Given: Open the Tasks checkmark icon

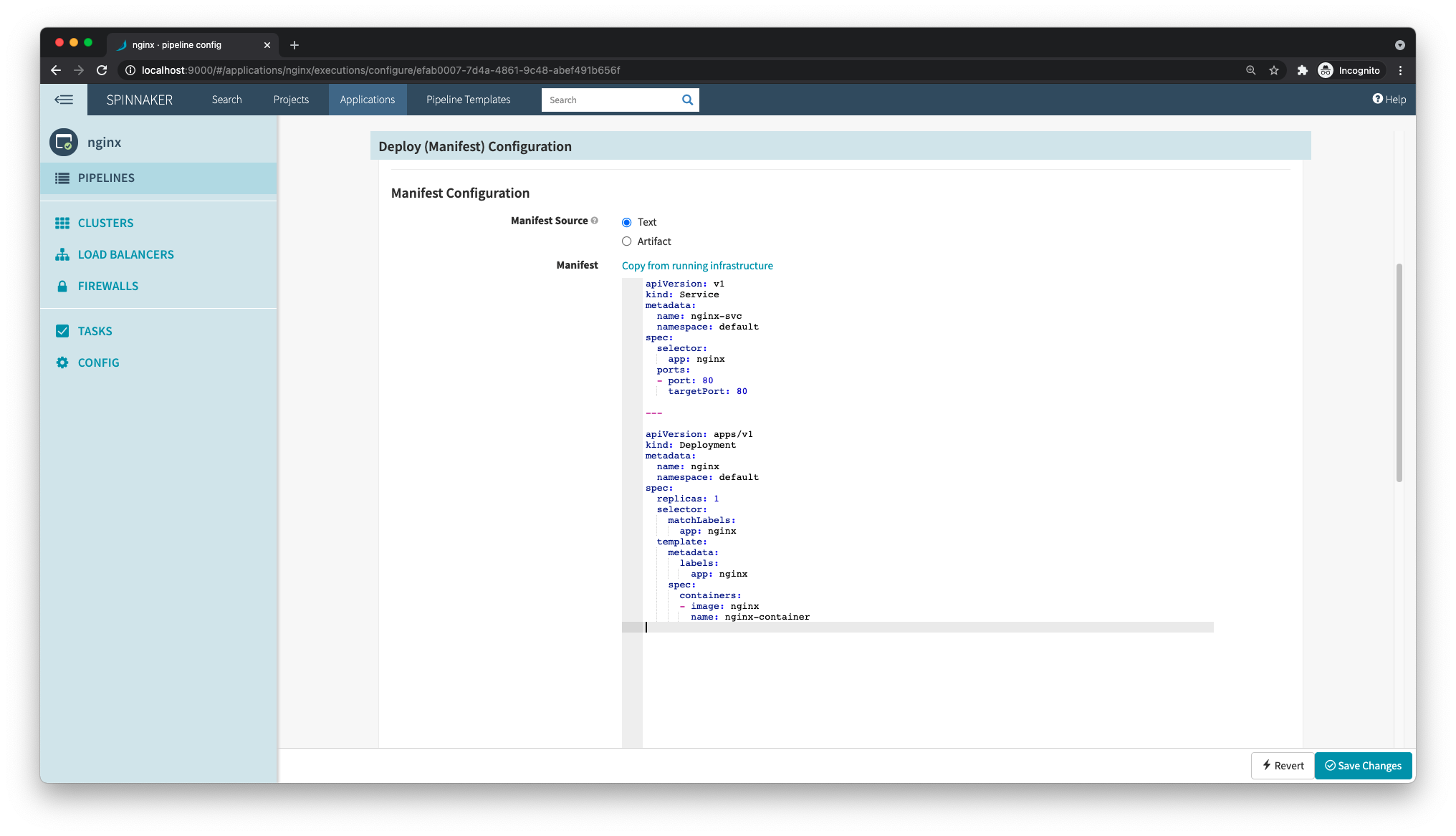Looking at the screenshot, I should [x=62, y=331].
